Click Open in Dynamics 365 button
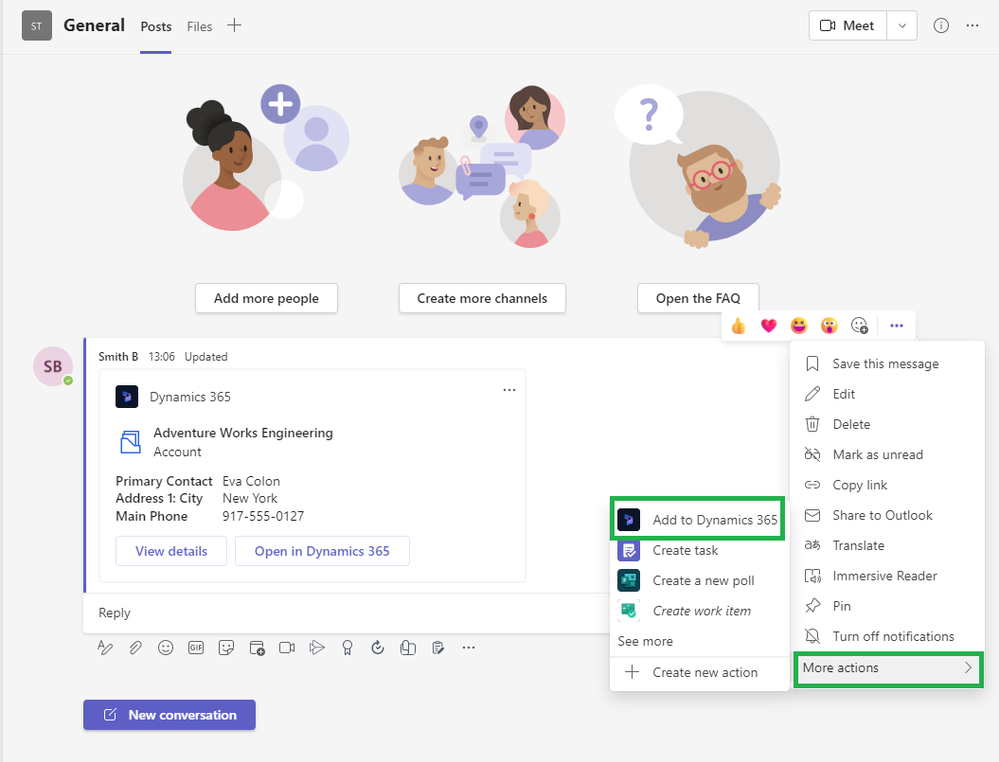 pos(322,551)
